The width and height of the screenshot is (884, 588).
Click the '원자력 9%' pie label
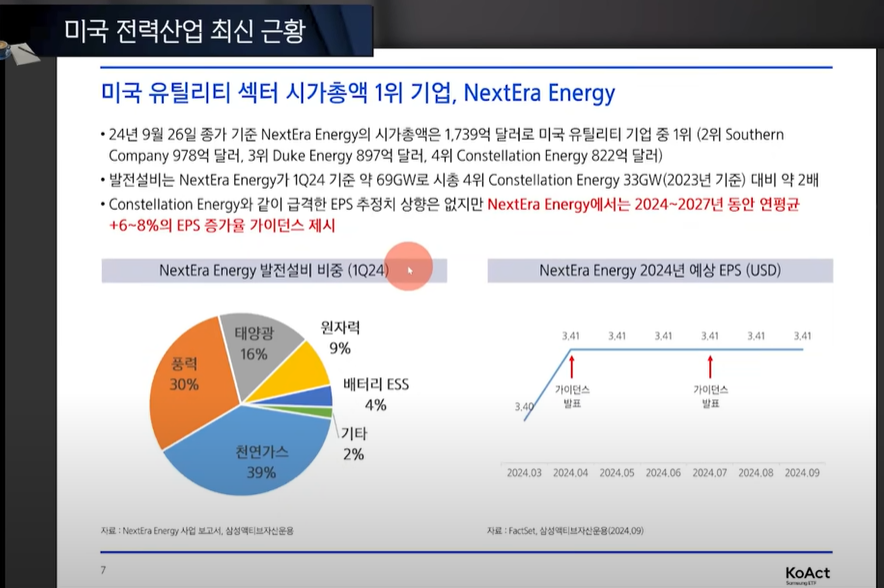click(340, 338)
